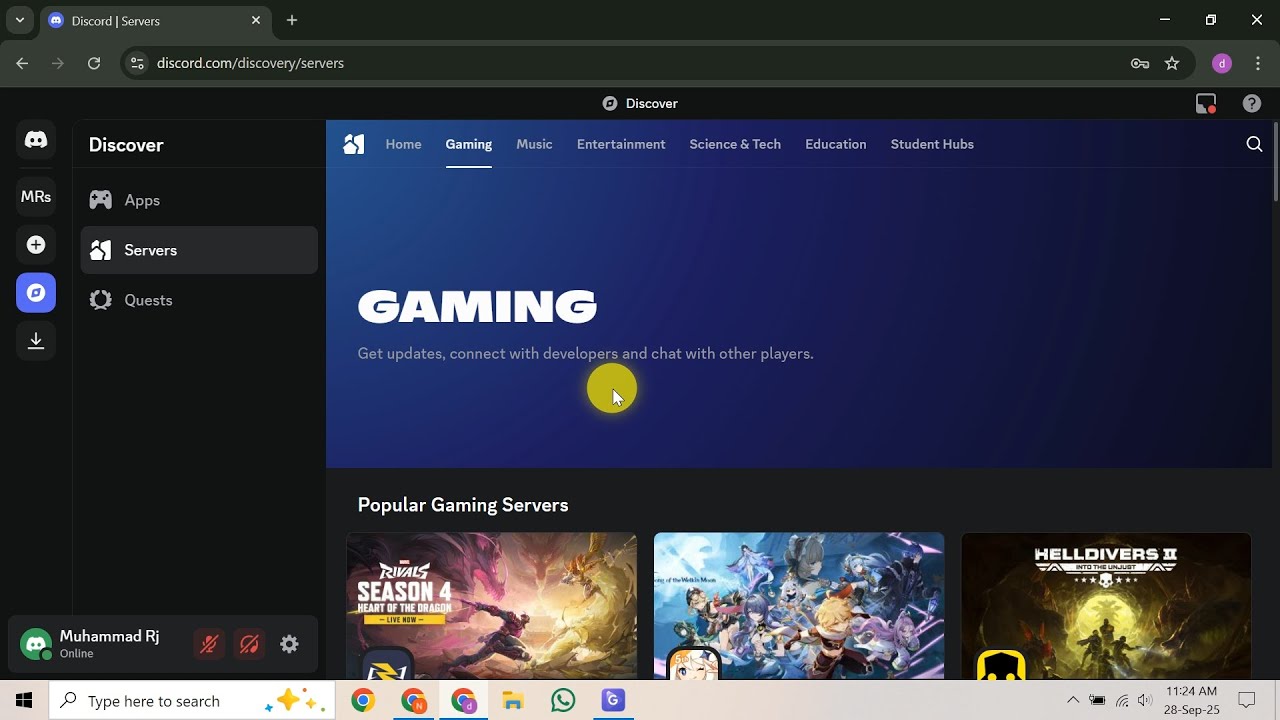Open the Student Hubs tab
Screen dimensions: 1280x720
tap(932, 144)
